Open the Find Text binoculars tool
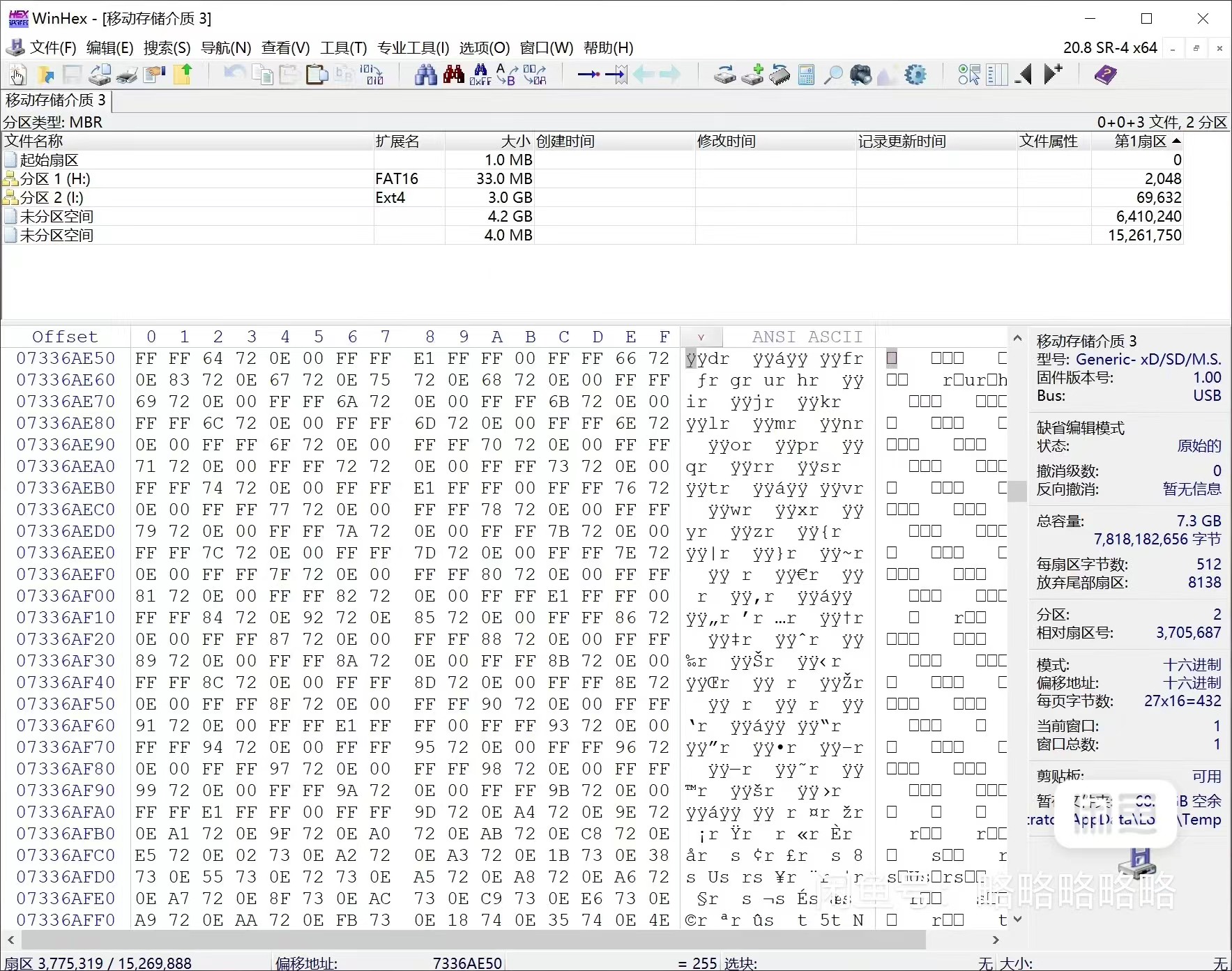The width and height of the screenshot is (1232, 971). coord(425,75)
